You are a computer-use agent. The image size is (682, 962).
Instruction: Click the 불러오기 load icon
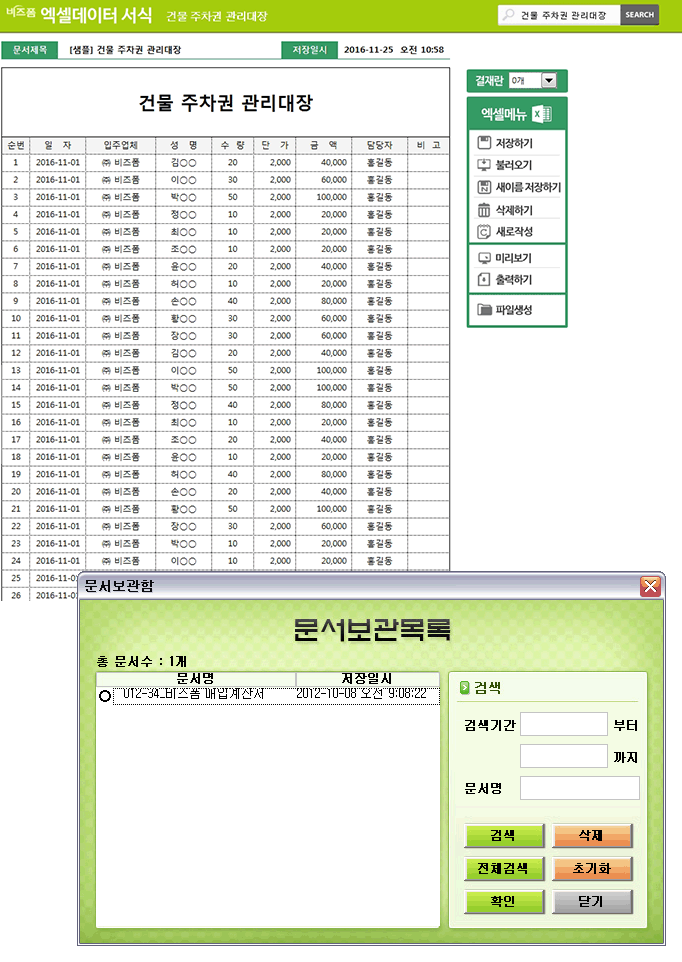(x=484, y=164)
